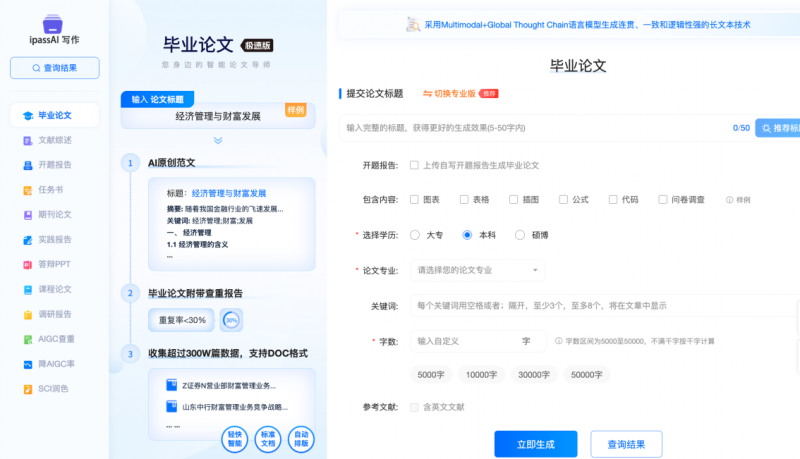Choose the 50000字 preset
The image size is (800, 459).
587,375
